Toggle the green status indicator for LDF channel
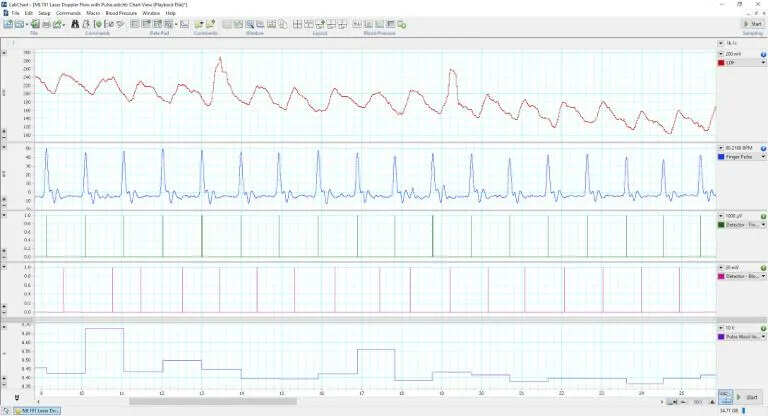This screenshot has height=416, width=768. [x=763, y=53]
